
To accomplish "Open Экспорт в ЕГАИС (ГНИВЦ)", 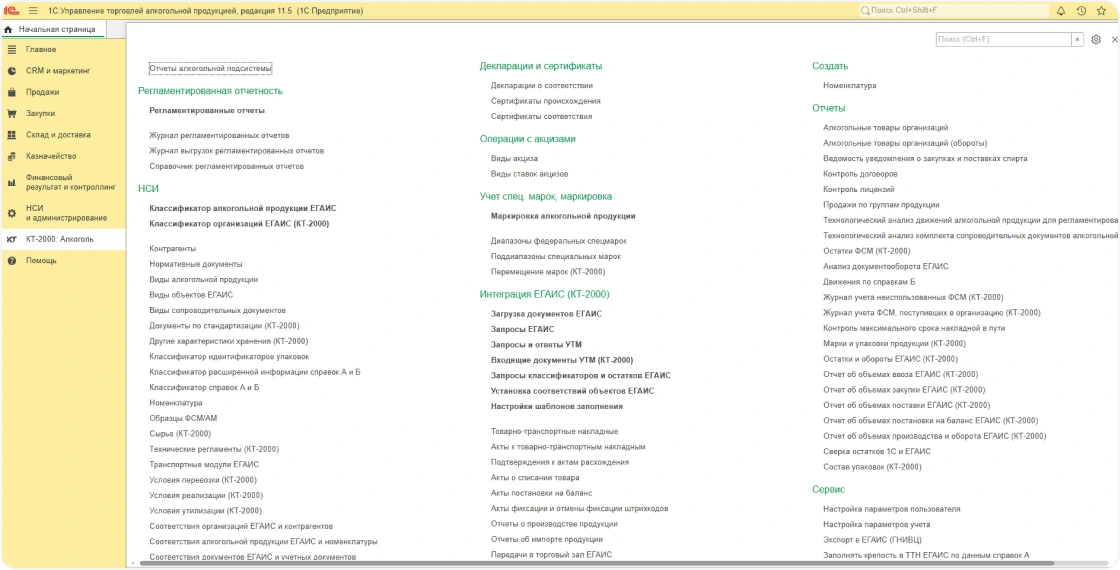I will [872, 540].
